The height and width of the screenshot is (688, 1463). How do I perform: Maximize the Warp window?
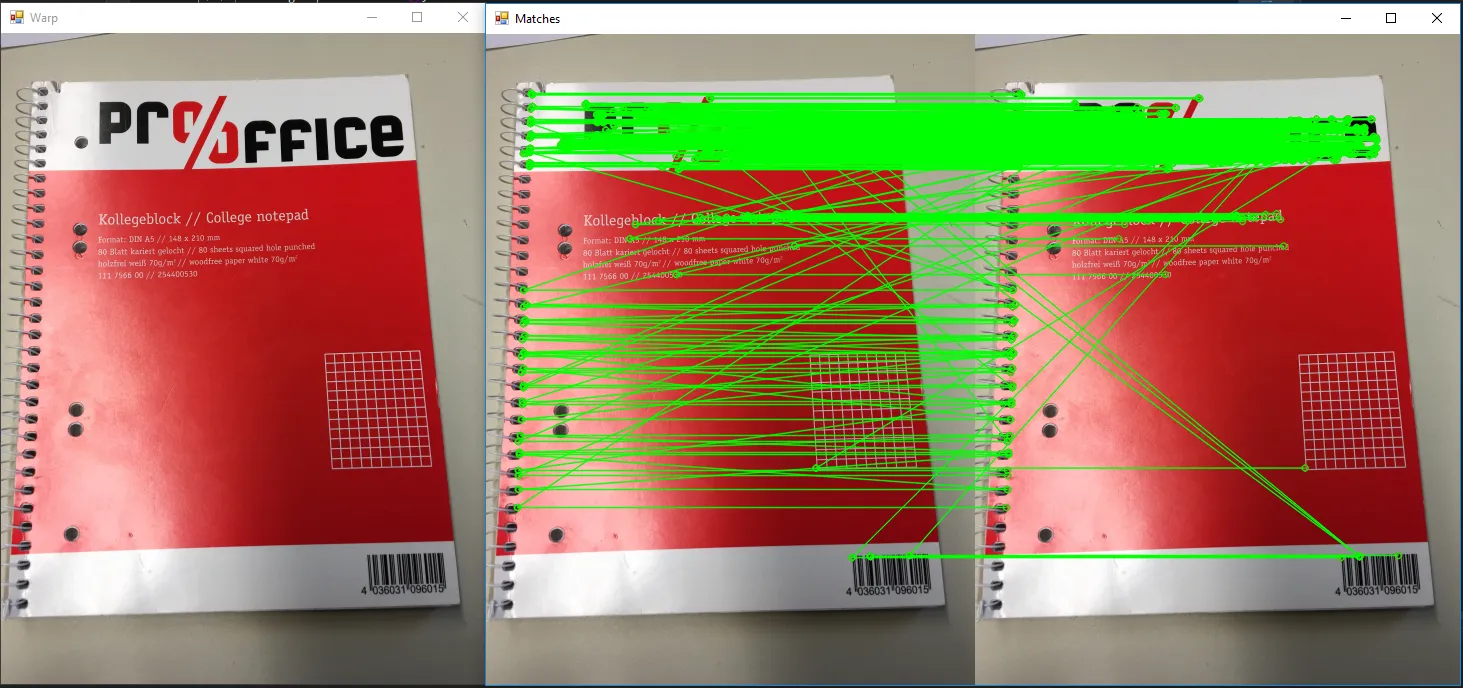[x=417, y=17]
